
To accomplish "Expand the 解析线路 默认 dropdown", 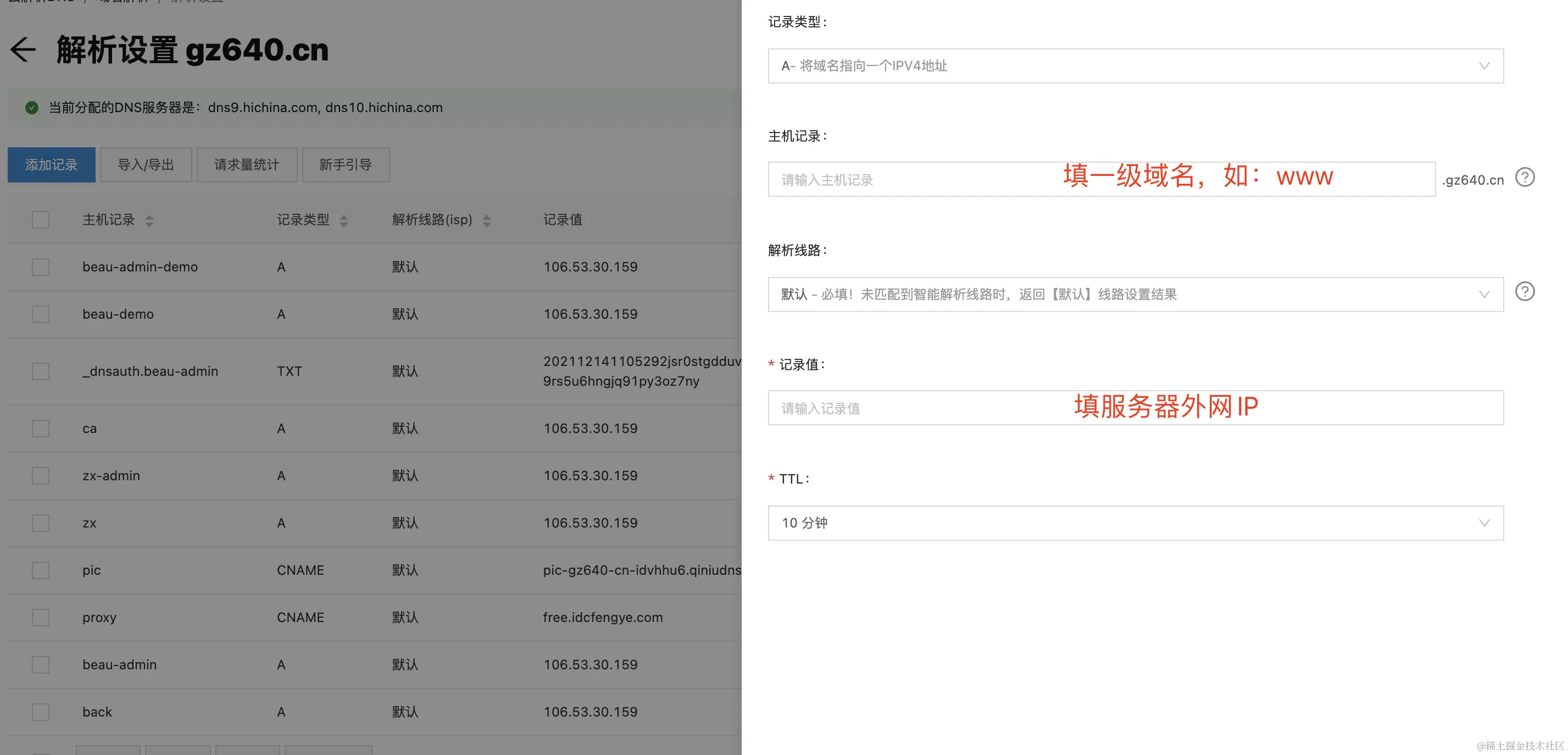I will pos(1135,295).
